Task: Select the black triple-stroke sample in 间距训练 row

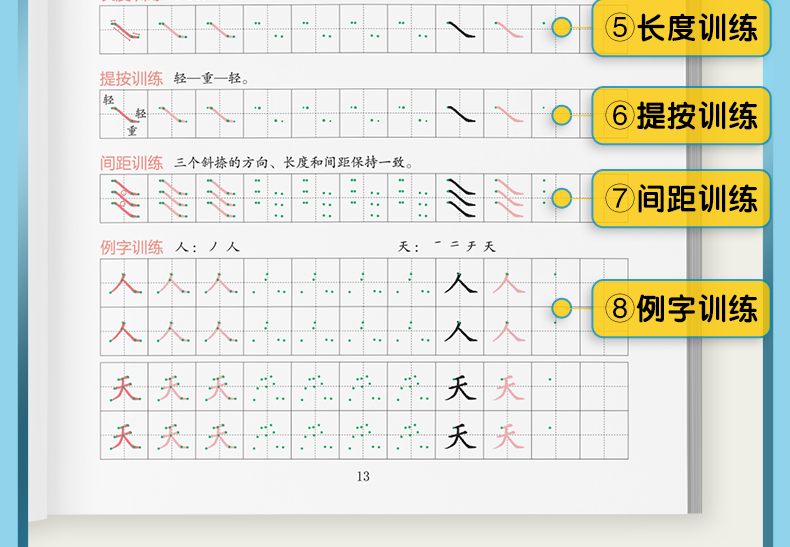Action: tap(460, 197)
